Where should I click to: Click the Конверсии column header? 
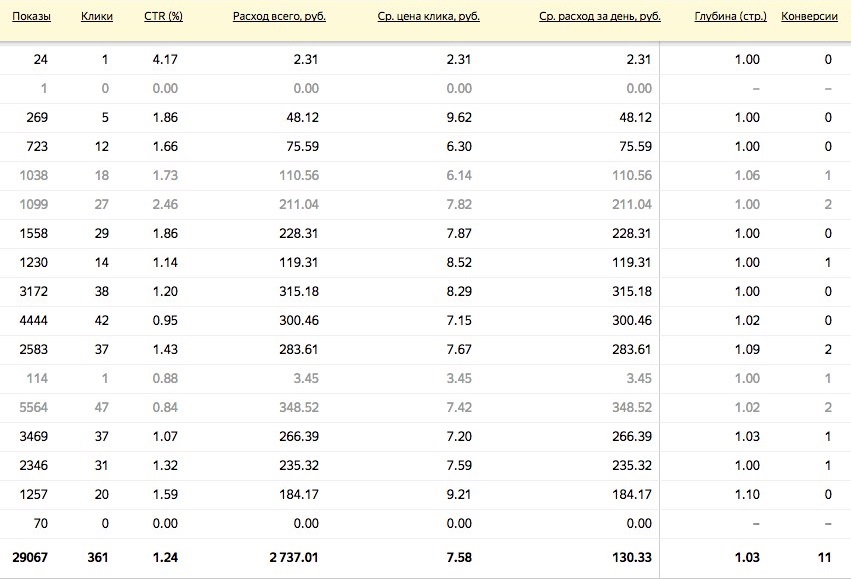[x=809, y=17]
